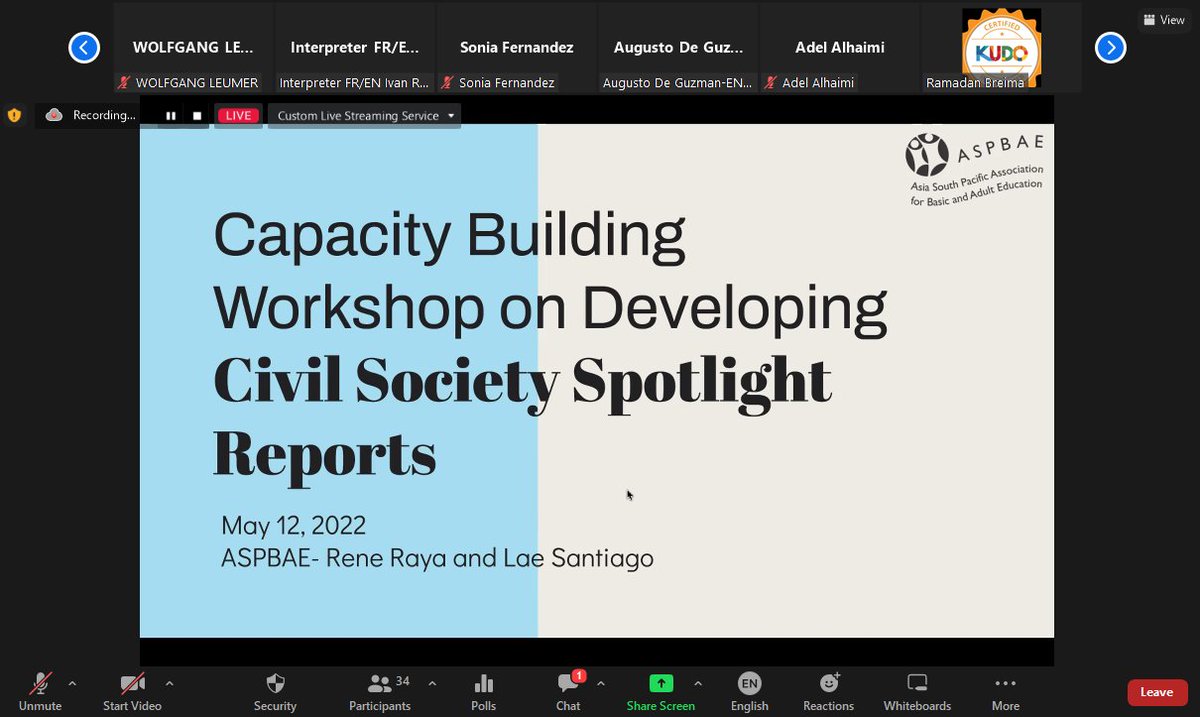
Task: Expand the Chat options arrow
Action: tap(600, 684)
